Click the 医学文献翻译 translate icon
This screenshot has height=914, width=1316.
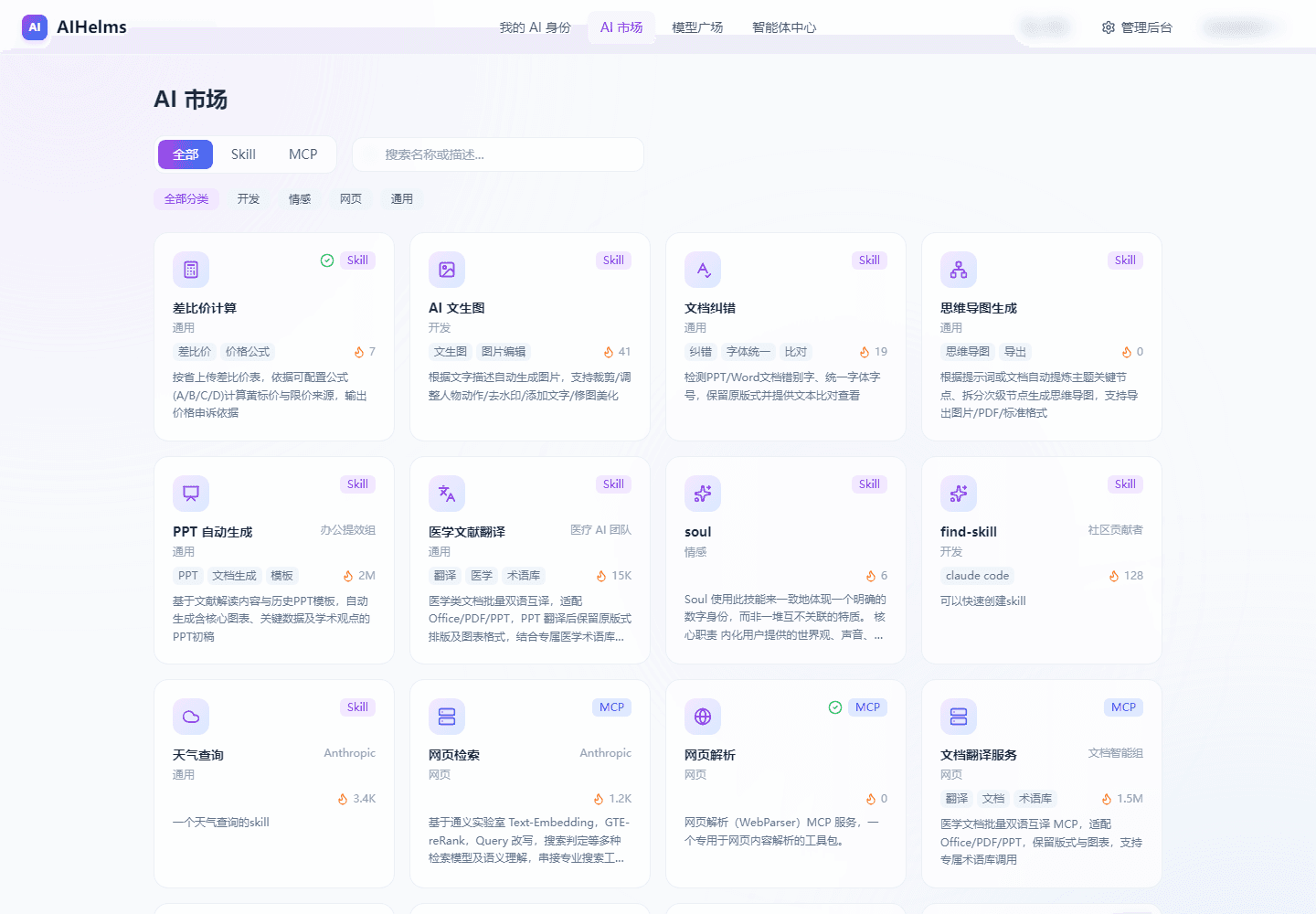[x=447, y=494]
